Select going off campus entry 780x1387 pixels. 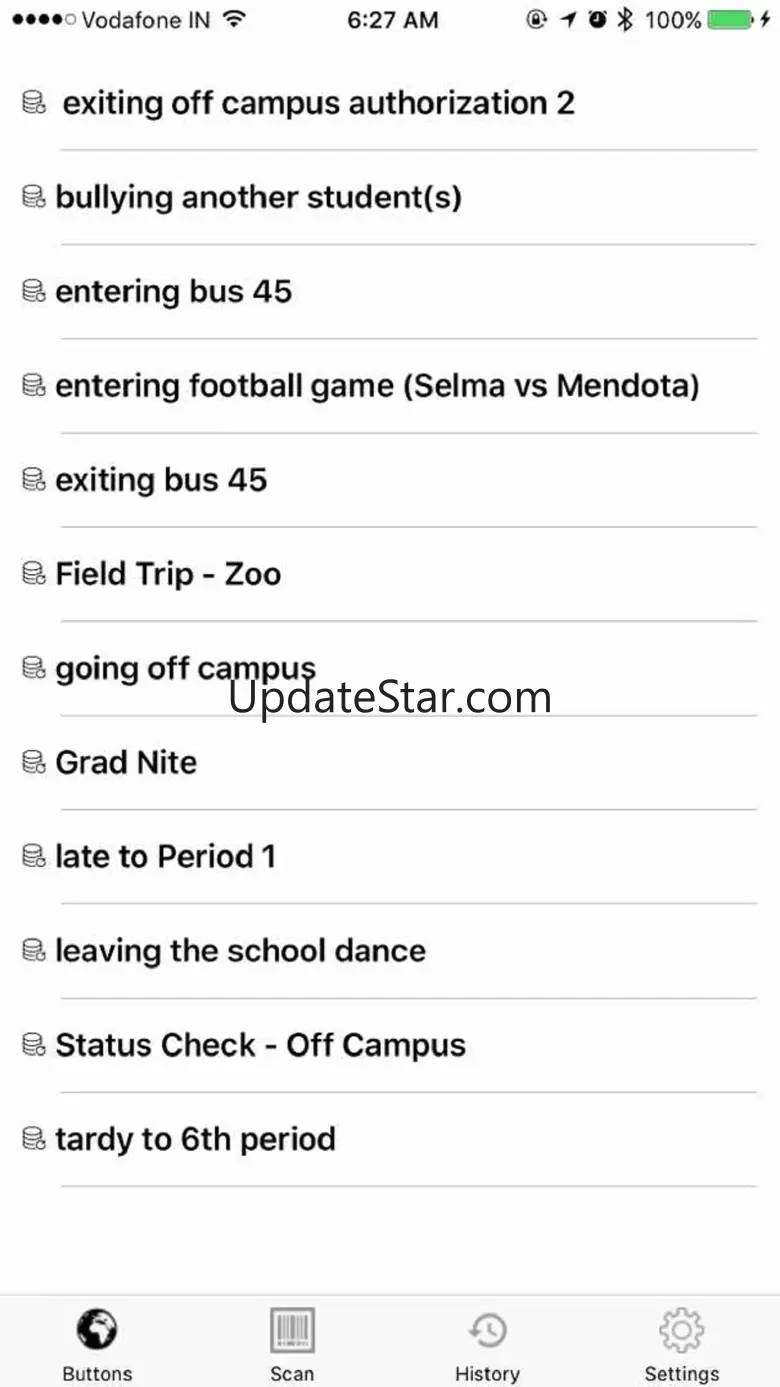pos(185,668)
